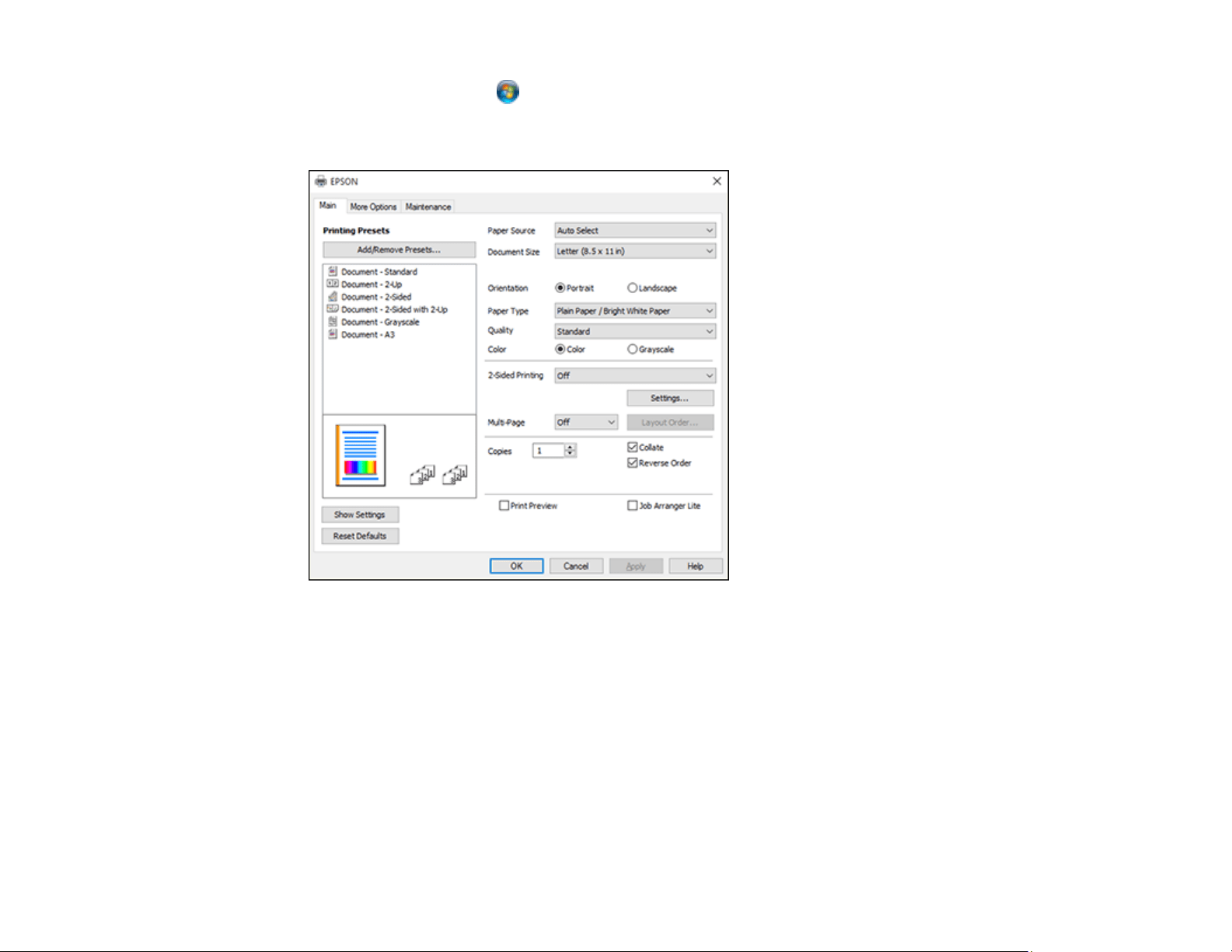
Task: Click the Windows Start orb icon
Action: point(508,92)
